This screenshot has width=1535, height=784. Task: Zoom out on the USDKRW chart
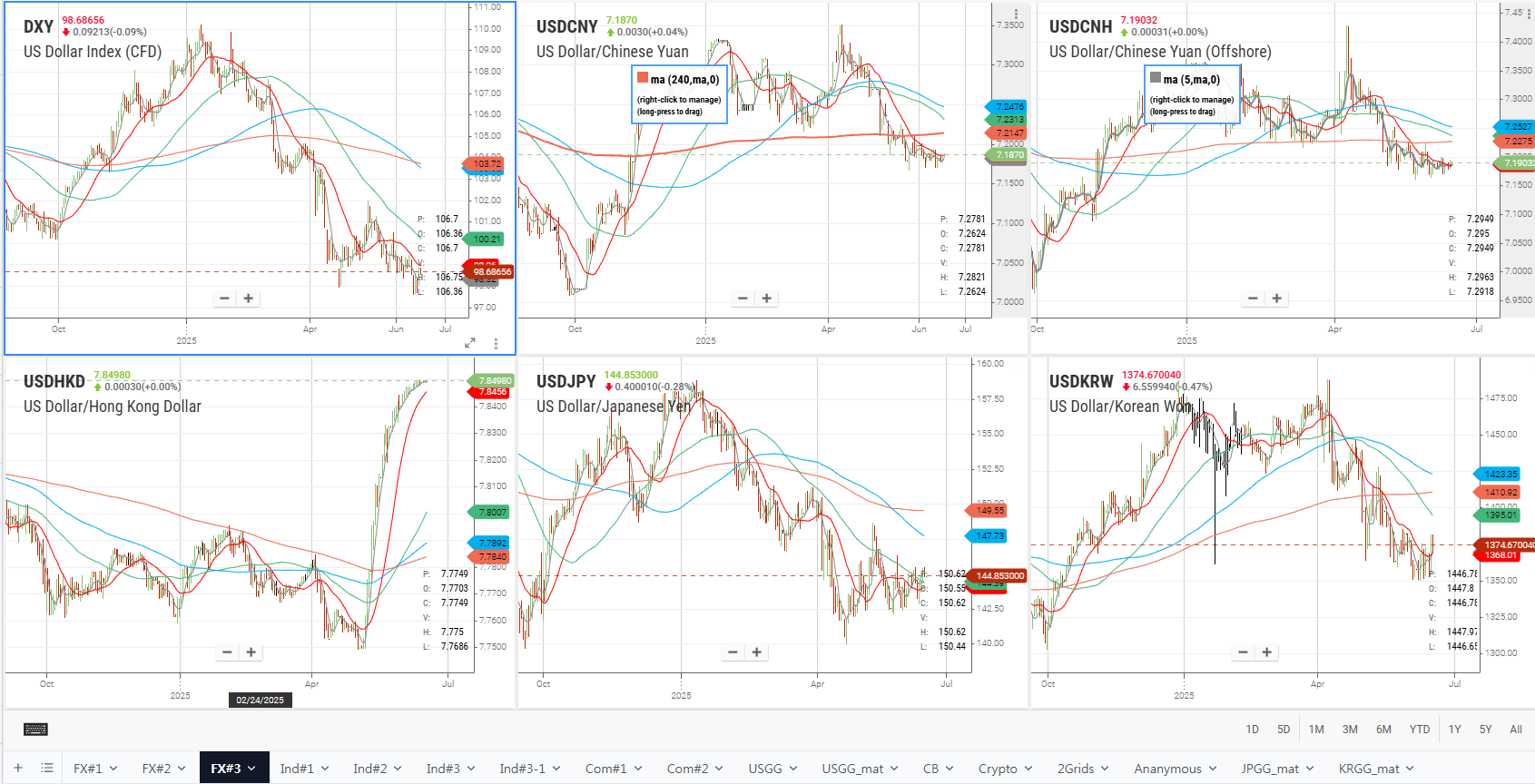[x=1244, y=652]
